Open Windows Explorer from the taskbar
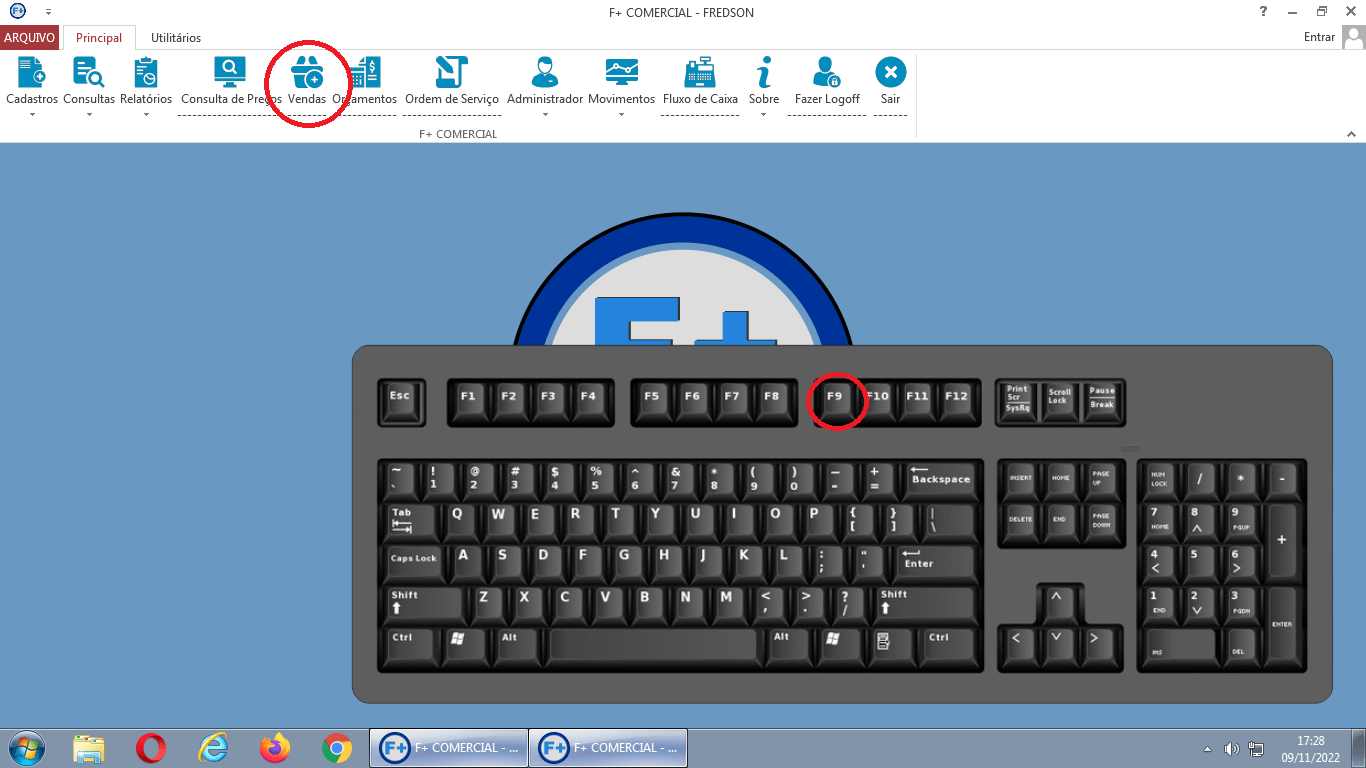Viewport: 1366px width, 768px height. pyautogui.click(x=89, y=748)
